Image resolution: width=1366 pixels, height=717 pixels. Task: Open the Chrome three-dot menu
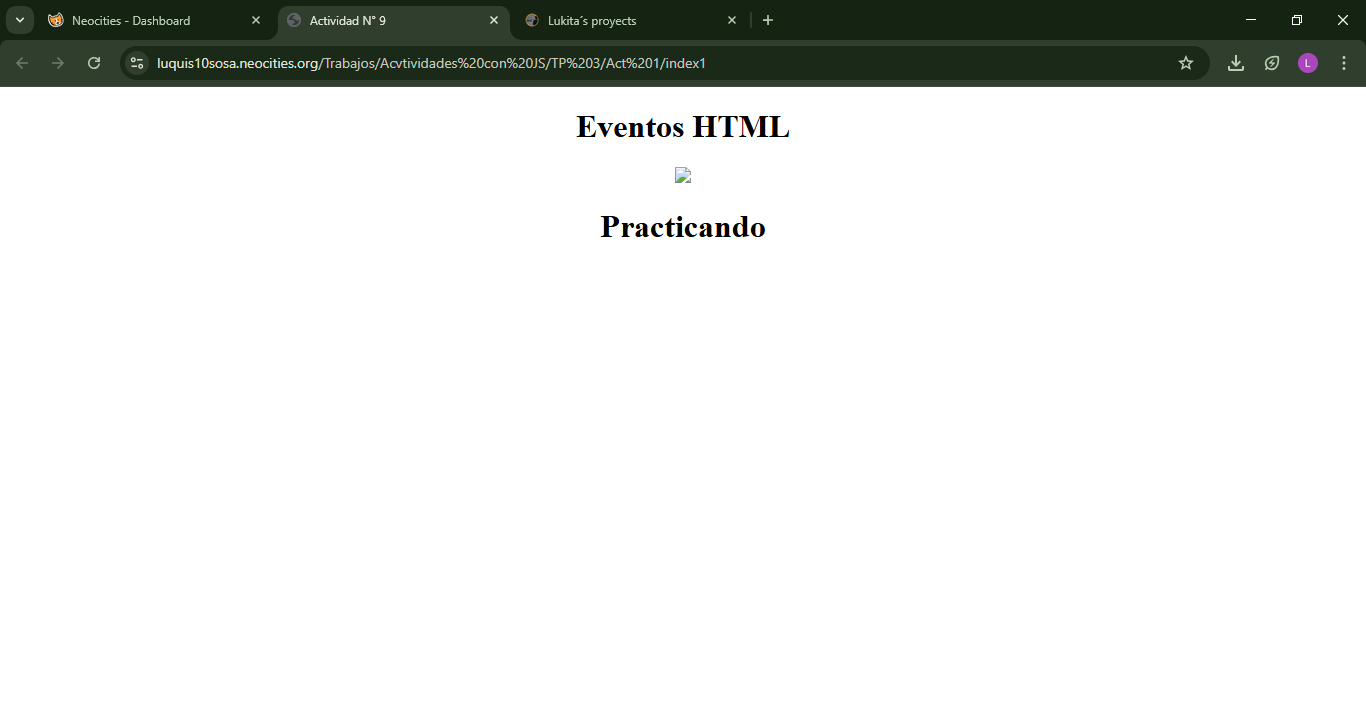(1344, 62)
